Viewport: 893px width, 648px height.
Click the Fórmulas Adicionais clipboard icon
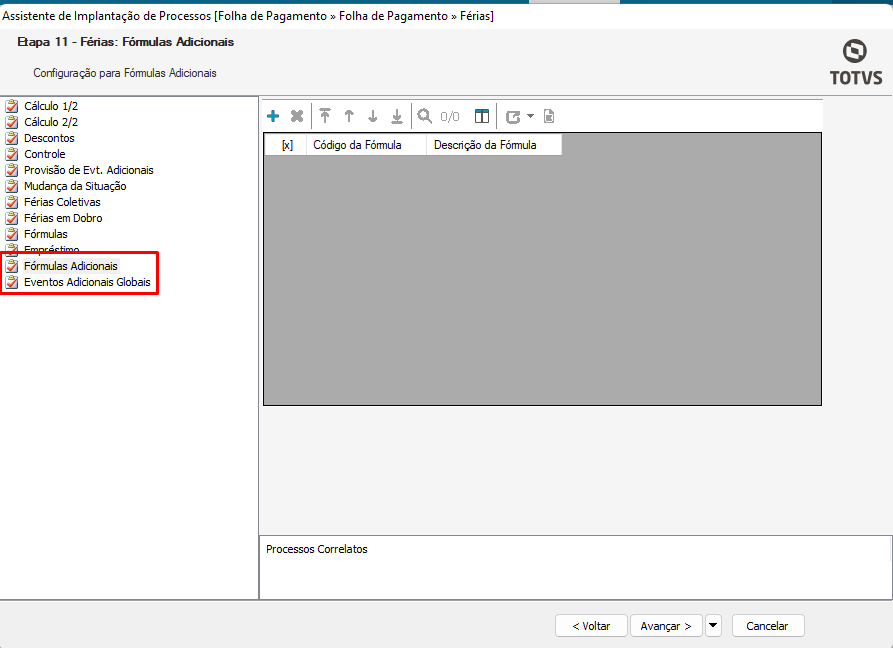click(x=11, y=266)
